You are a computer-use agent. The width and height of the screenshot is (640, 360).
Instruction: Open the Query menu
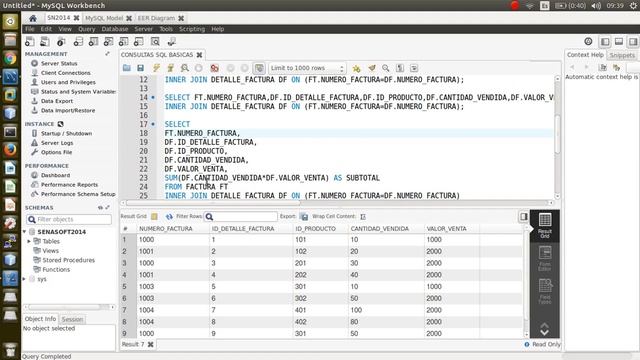(x=87, y=29)
